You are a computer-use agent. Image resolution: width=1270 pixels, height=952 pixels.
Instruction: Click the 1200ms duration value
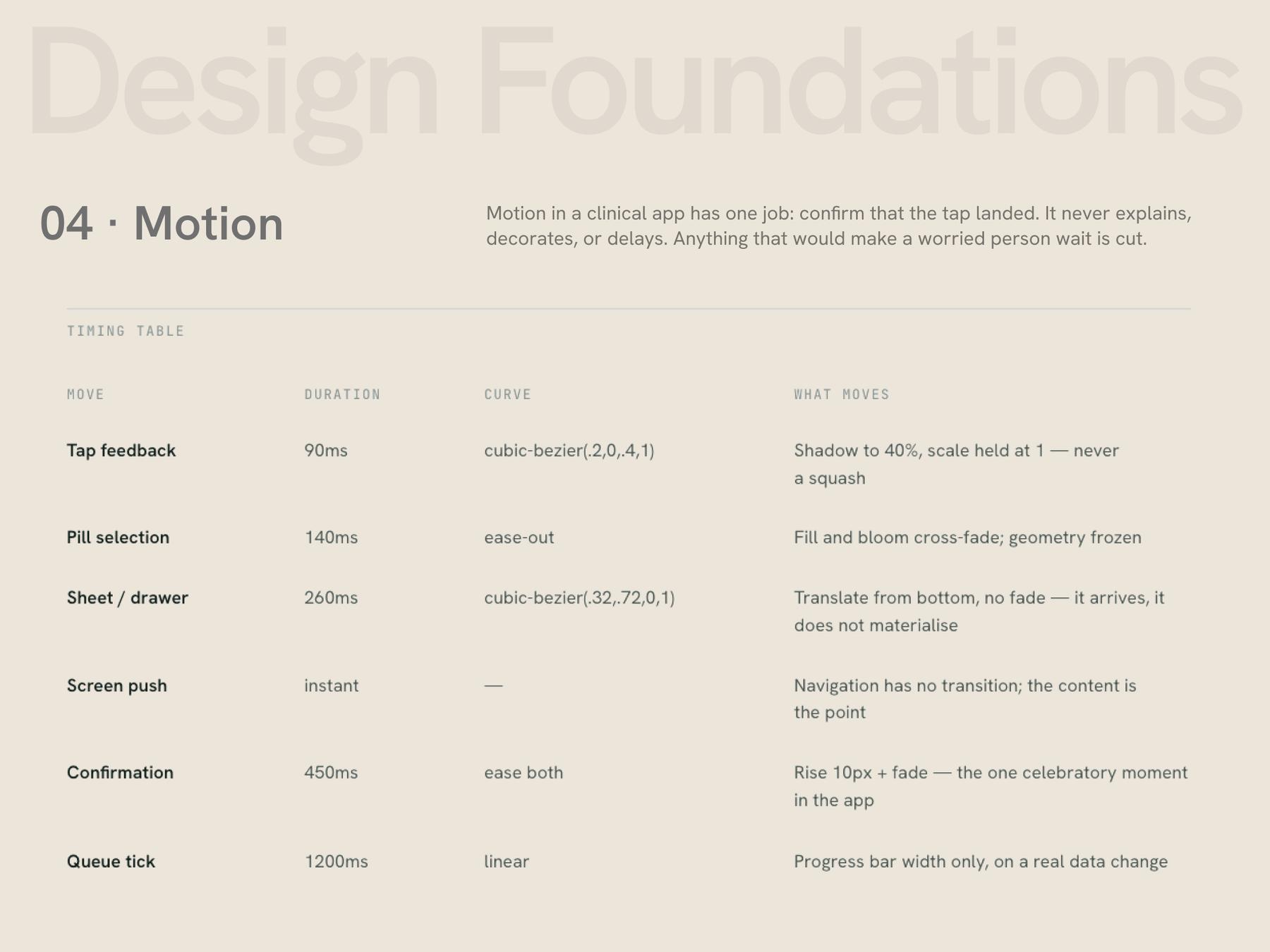(337, 862)
